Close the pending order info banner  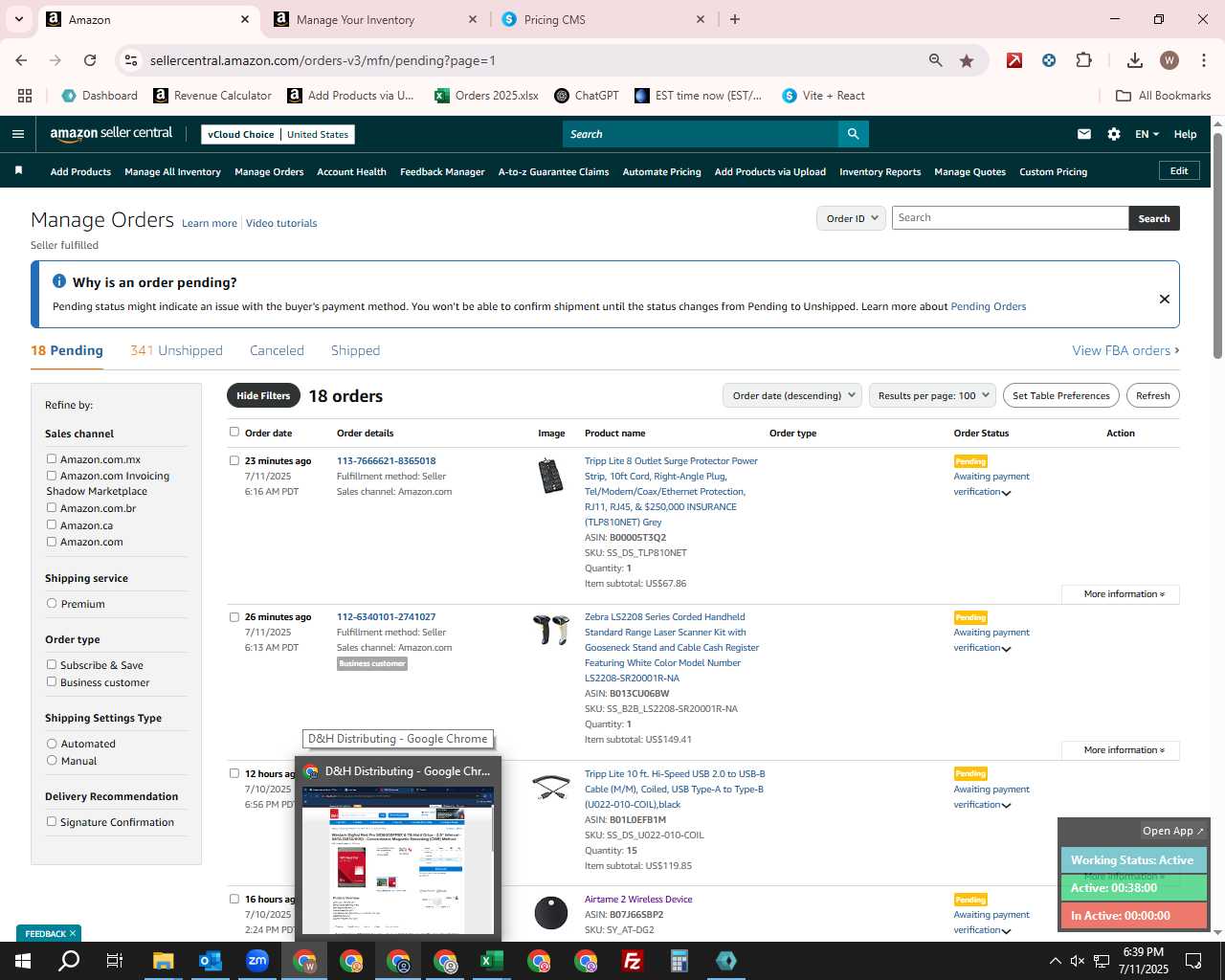[x=1165, y=299]
